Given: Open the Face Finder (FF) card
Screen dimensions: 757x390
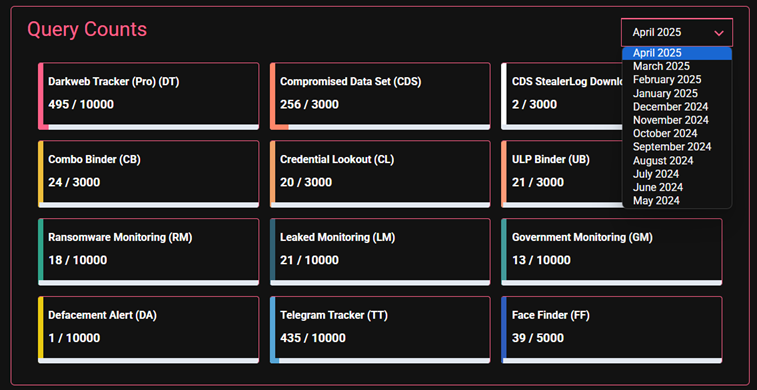Looking at the screenshot, I should (x=612, y=330).
